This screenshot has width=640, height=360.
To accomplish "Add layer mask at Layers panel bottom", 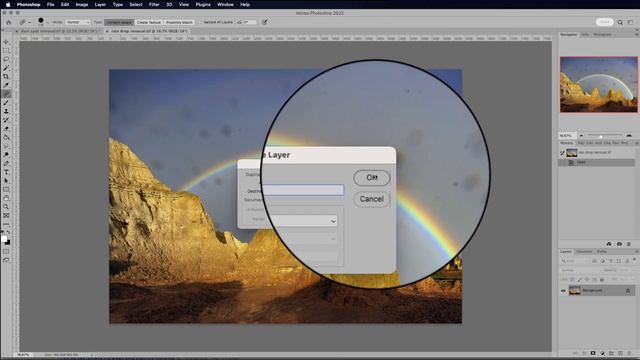I will click(x=593, y=353).
